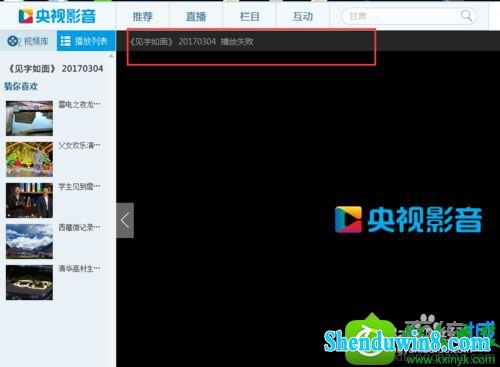Click the 央视影音 logo in header
This screenshot has width=500, height=367.
pos(57,16)
